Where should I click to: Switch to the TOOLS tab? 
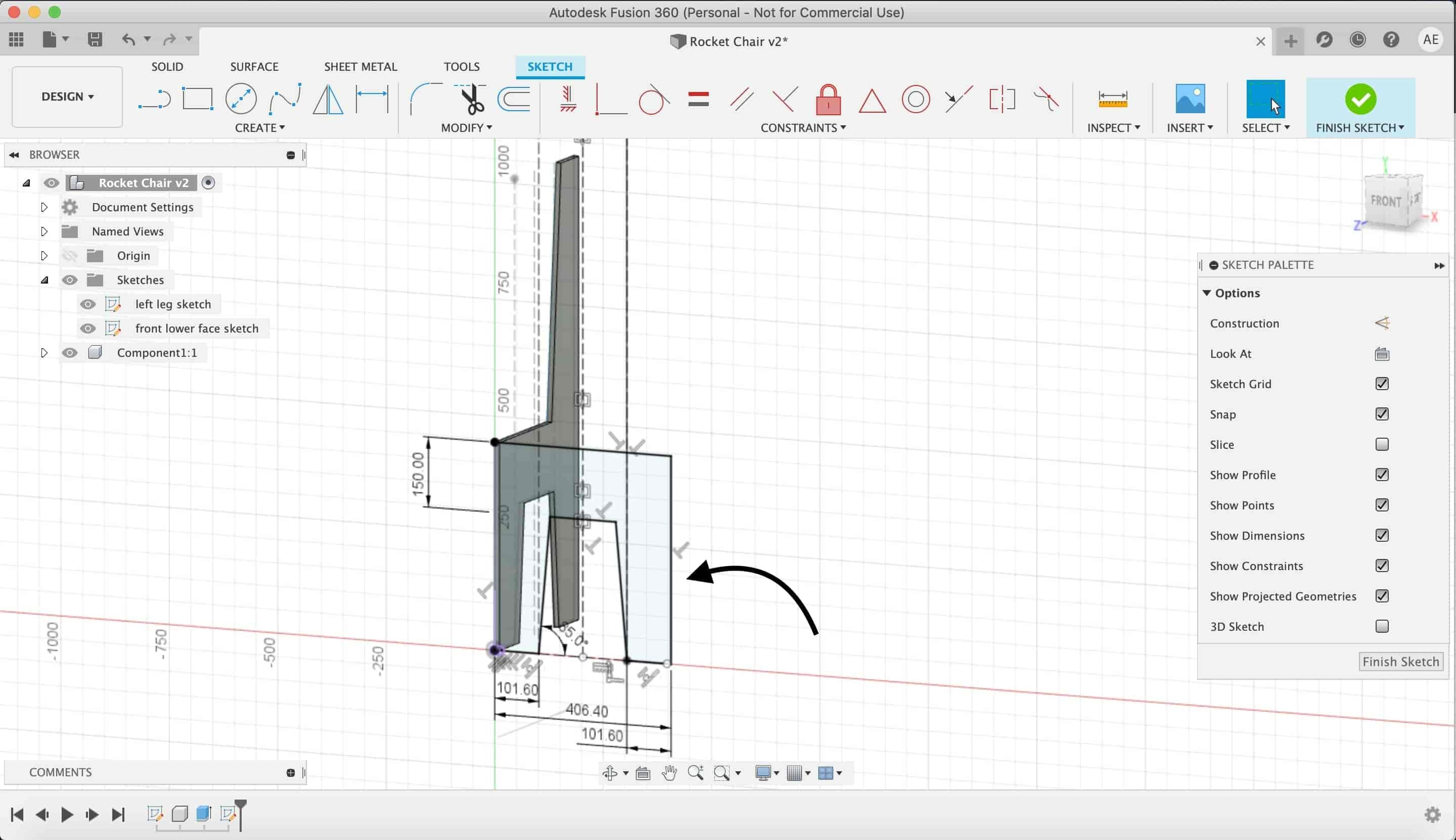click(x=461, y=66)
